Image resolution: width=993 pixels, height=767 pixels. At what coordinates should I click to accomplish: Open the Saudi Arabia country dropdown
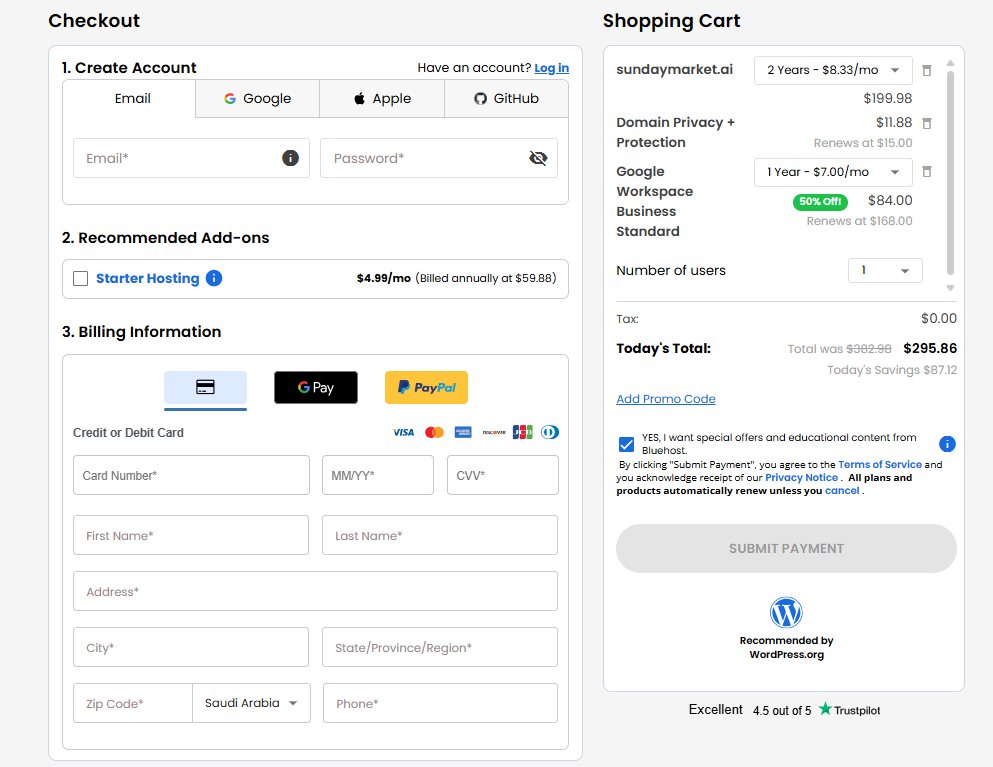[x=251, y=703]
